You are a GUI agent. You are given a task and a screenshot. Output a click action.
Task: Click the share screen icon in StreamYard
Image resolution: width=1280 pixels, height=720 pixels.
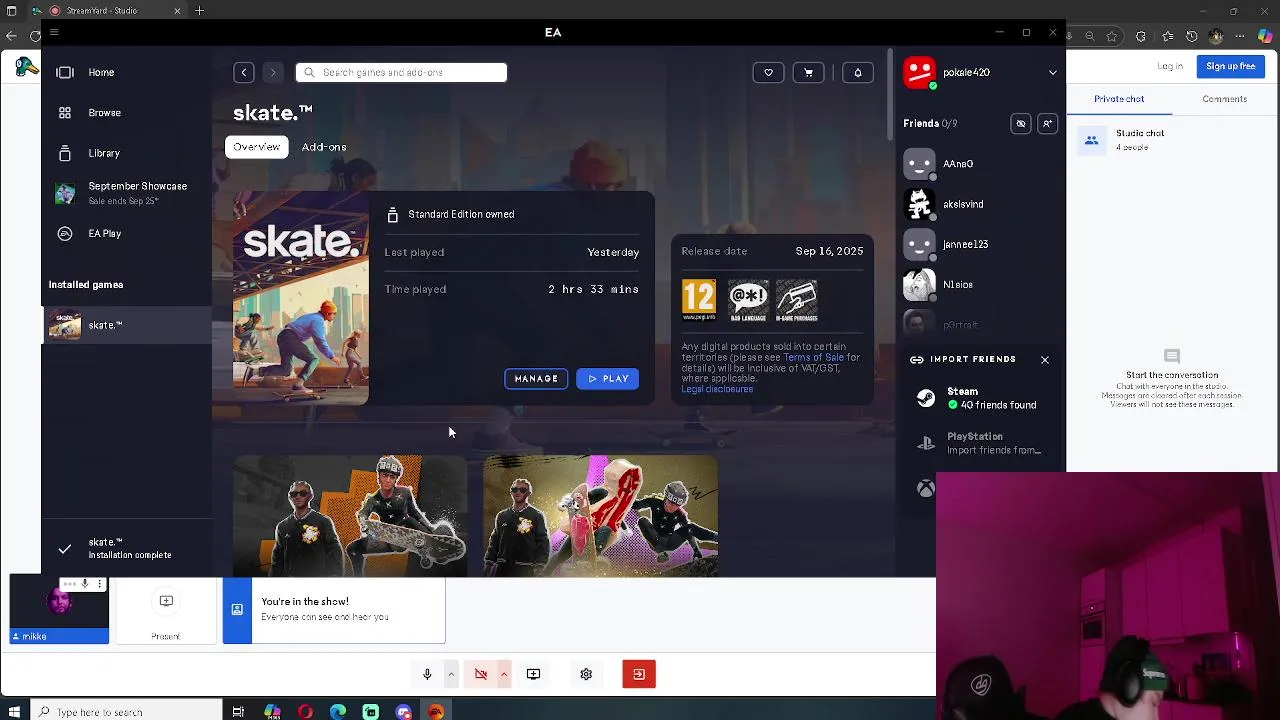pos(533,674)
